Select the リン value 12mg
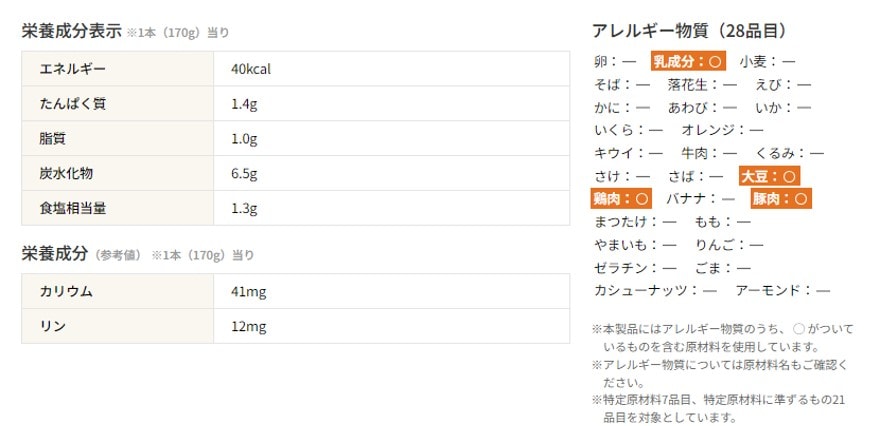Screen dimensions: 880x426 click(247, 326)
